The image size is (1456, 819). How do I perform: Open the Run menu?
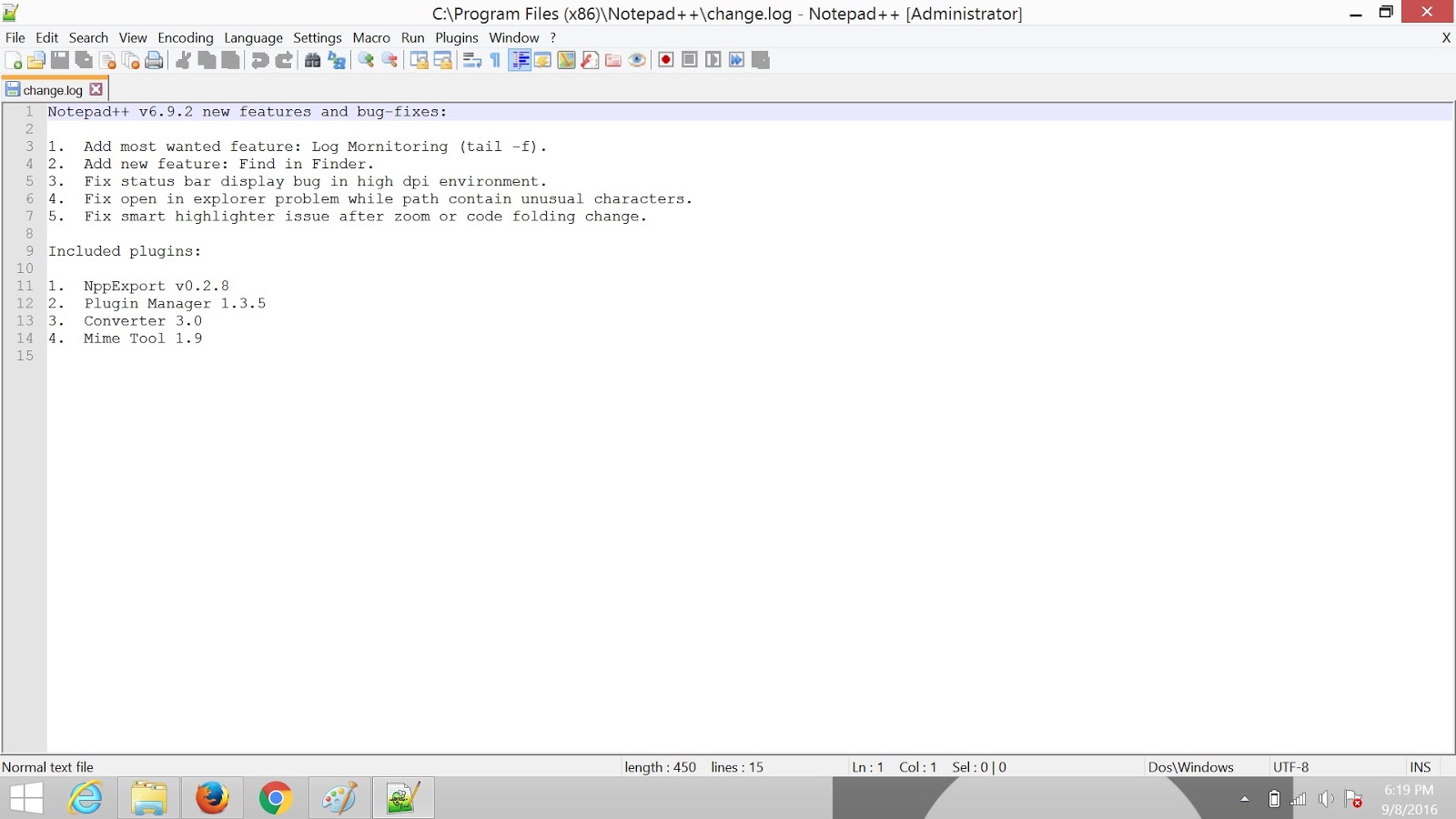413,37
